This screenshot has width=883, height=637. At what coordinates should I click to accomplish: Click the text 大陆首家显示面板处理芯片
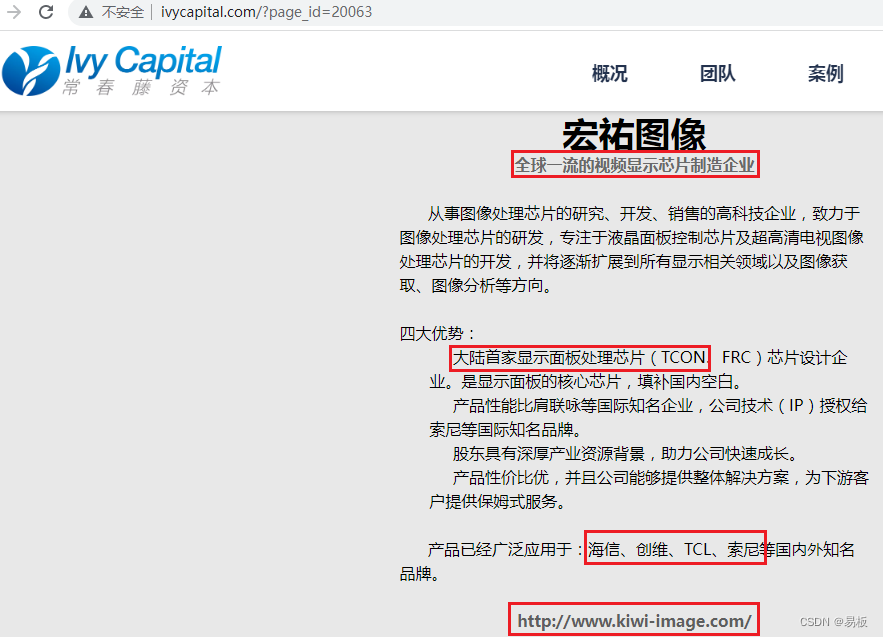click(548, 358)
